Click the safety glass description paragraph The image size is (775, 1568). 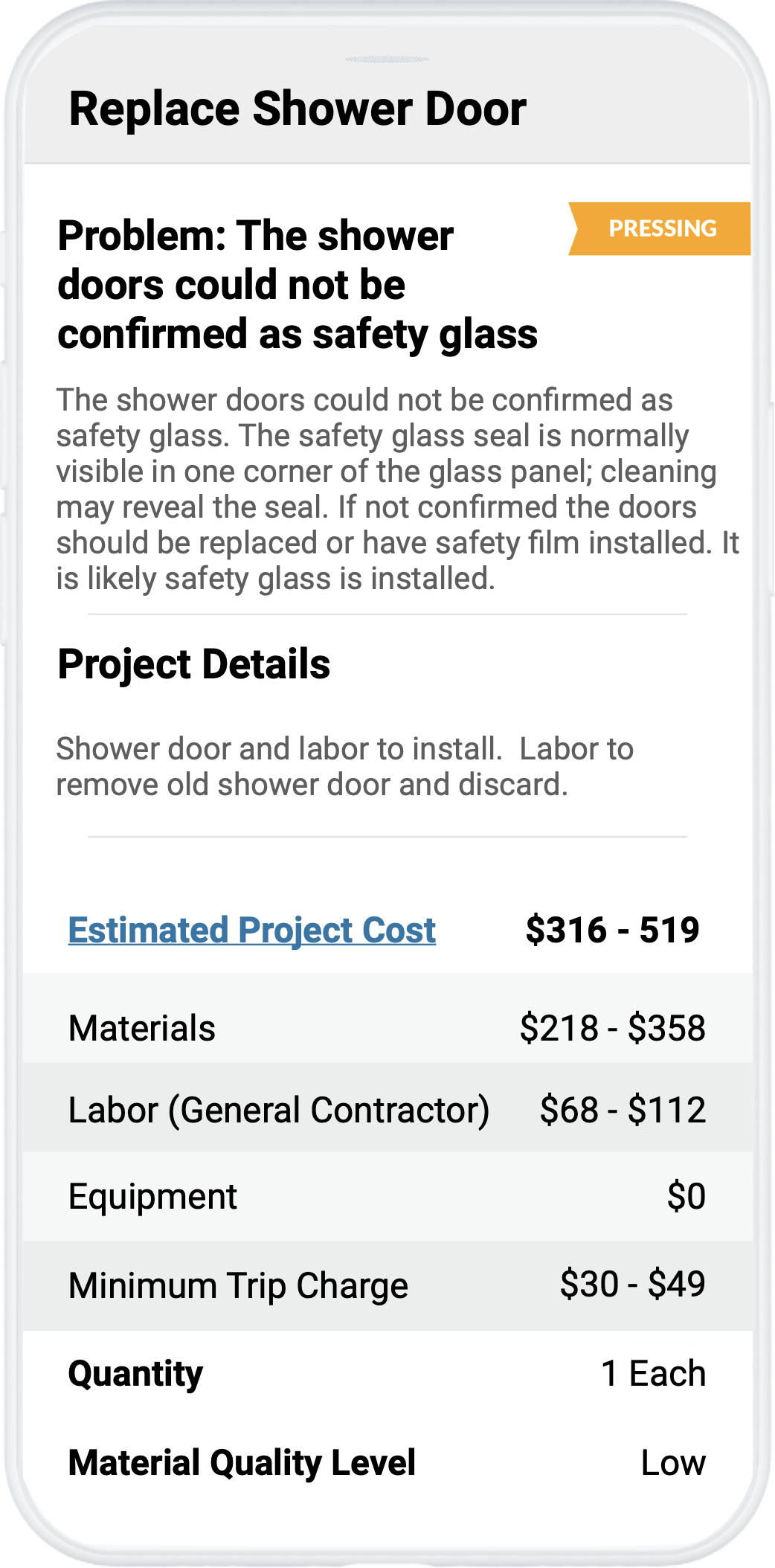[x=387, y=489]
